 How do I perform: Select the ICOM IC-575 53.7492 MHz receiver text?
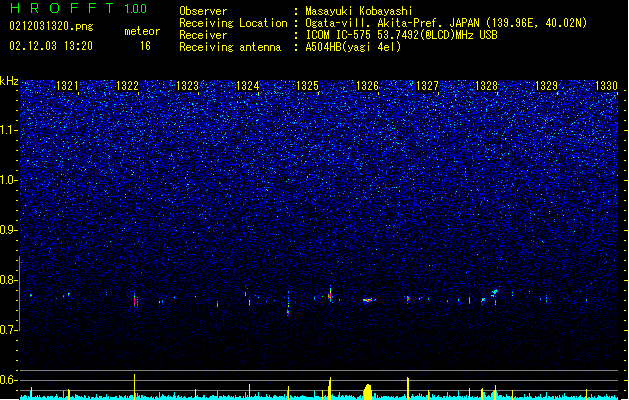click(401, 35)
